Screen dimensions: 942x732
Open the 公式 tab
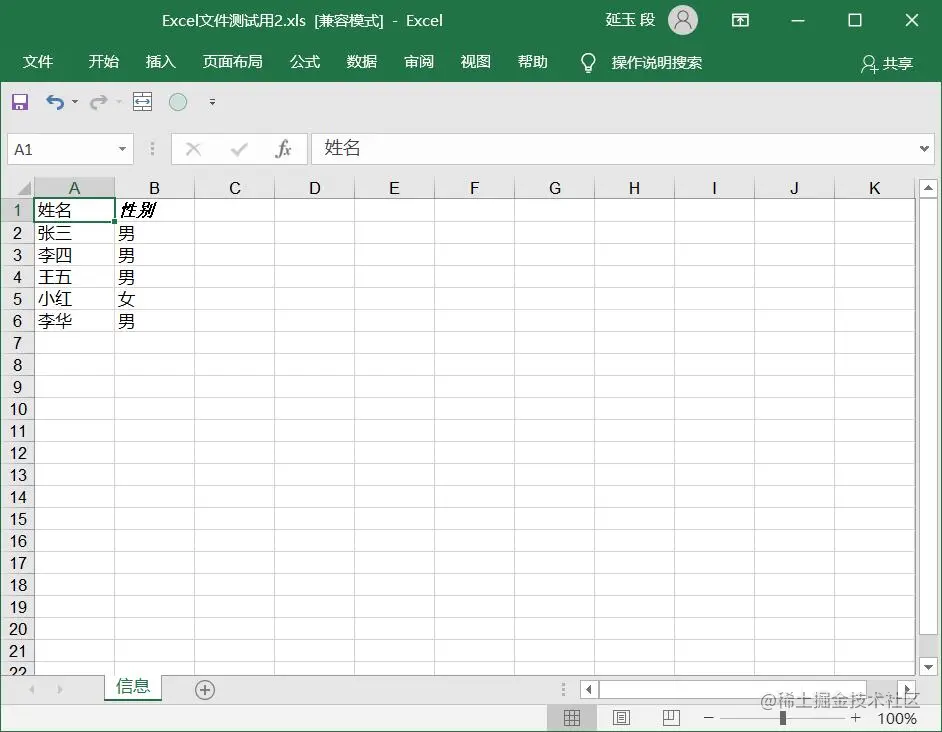point(305,62)
